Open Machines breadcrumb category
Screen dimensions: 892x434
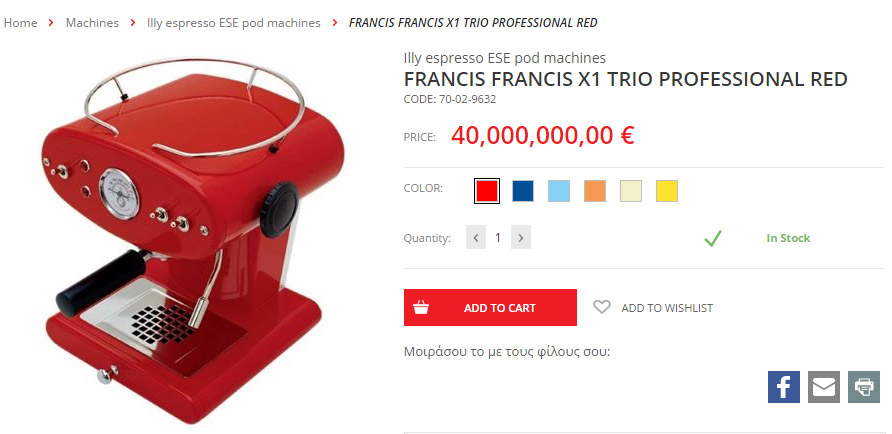click(x=92, y=23)
